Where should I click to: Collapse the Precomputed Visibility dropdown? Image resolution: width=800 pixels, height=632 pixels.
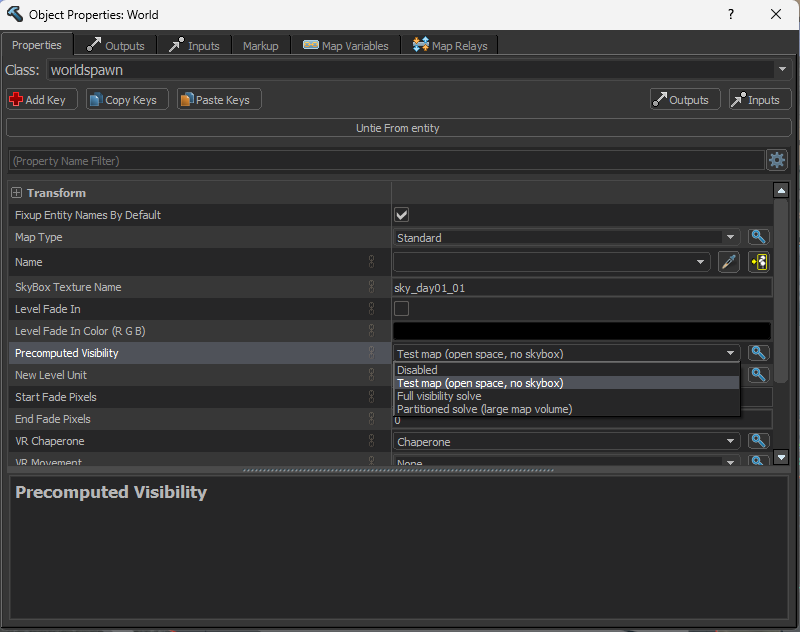pyautogui.click(x=730, y=353)
